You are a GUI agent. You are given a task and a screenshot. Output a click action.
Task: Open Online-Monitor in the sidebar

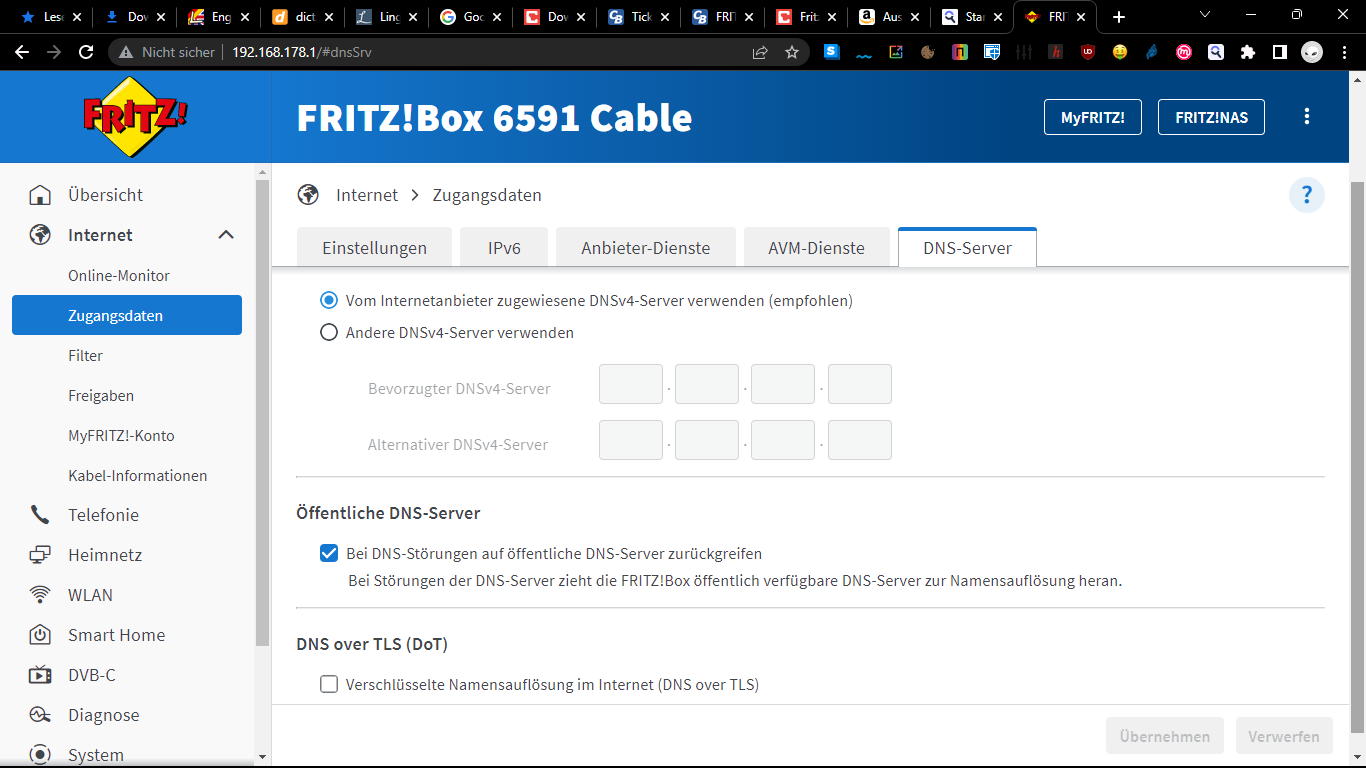119,275
